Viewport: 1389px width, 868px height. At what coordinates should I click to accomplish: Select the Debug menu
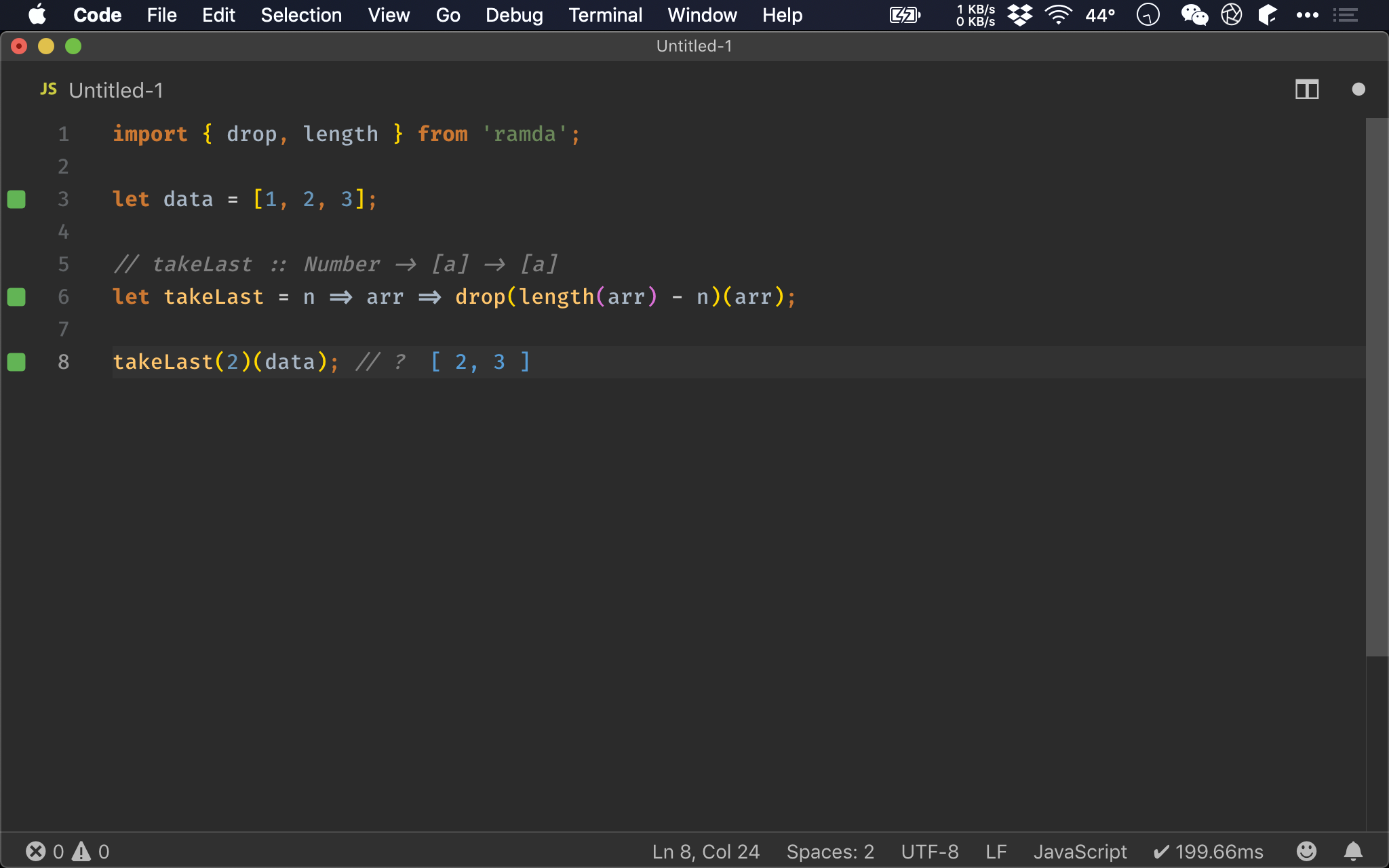(514, 15)
